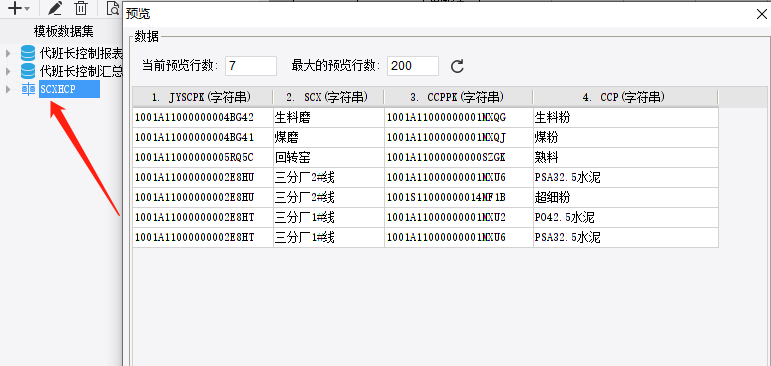The image size is (771, 366).
Task: Click the database icon of 代班长控制汇总
Action: point(28,71)
